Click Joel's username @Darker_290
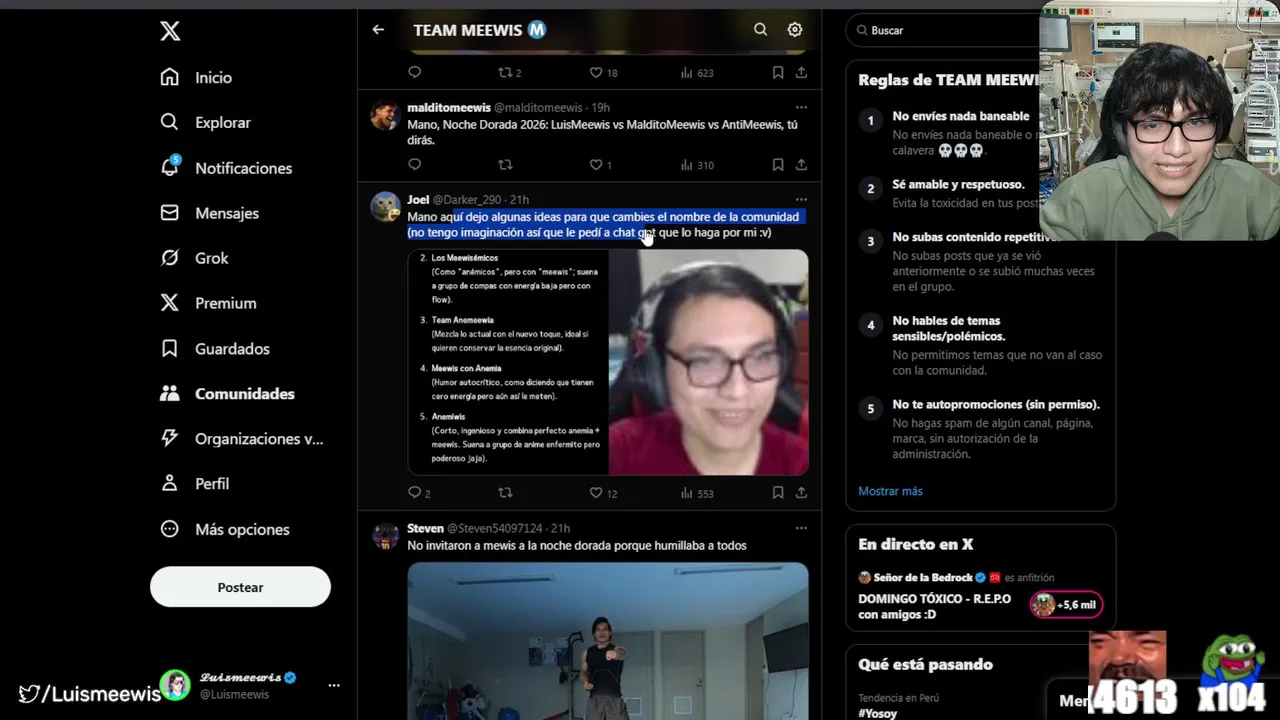The height and width of the screenshot is (720, 1280). [x=467, y=199]
